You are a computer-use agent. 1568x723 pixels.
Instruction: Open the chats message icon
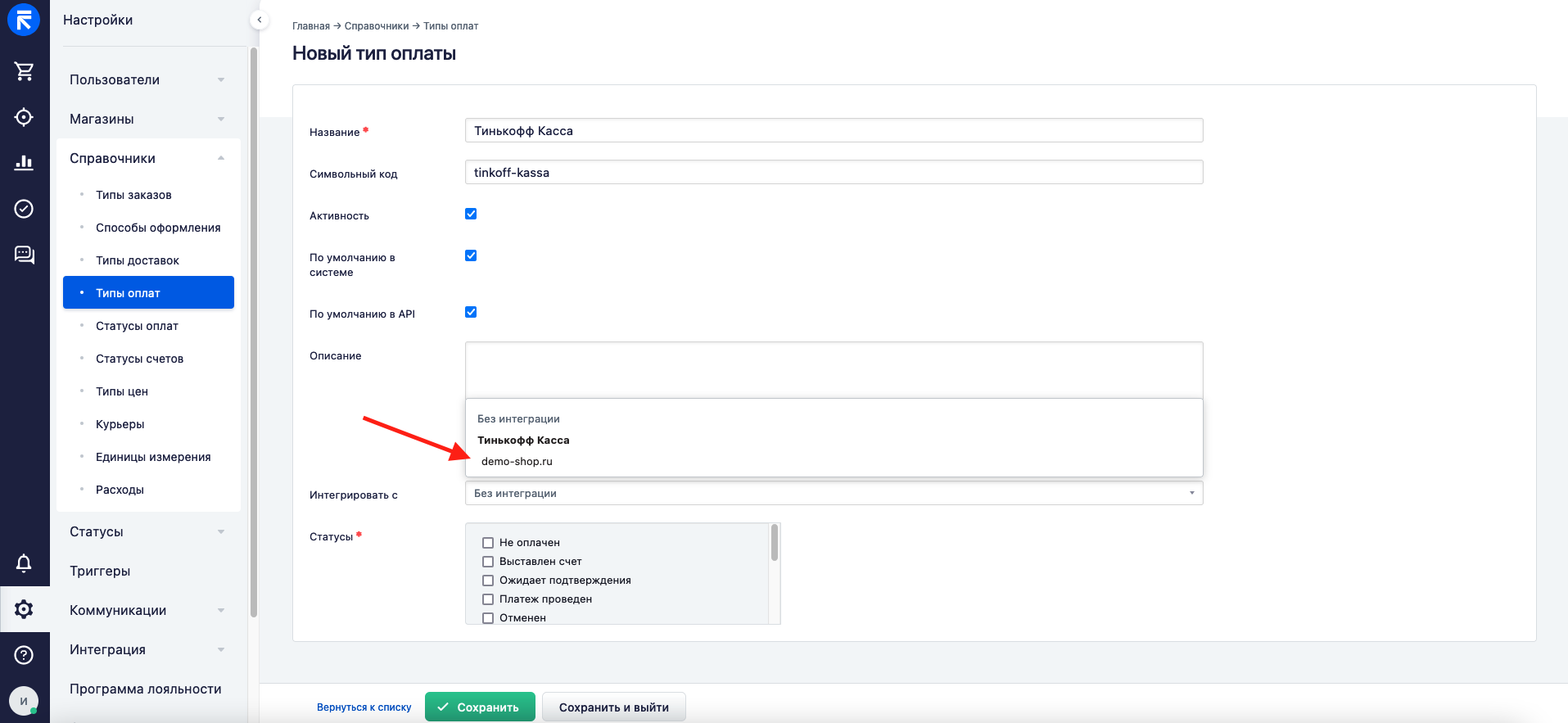(24, 255)
